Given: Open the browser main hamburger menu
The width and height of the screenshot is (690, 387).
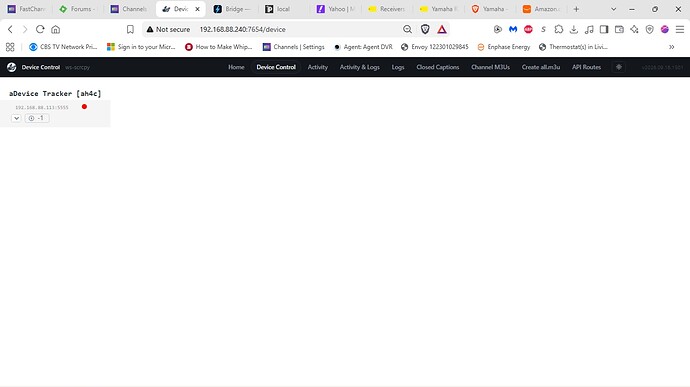Looking at the screenshot, I should (x=680, y=29).
